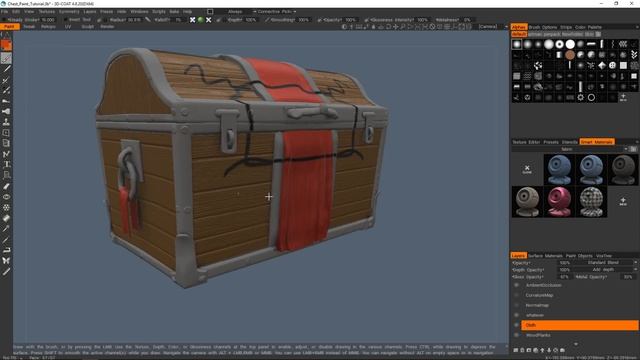
Task: Open the penpack alpha folder
Action: [x=552, y=34]
